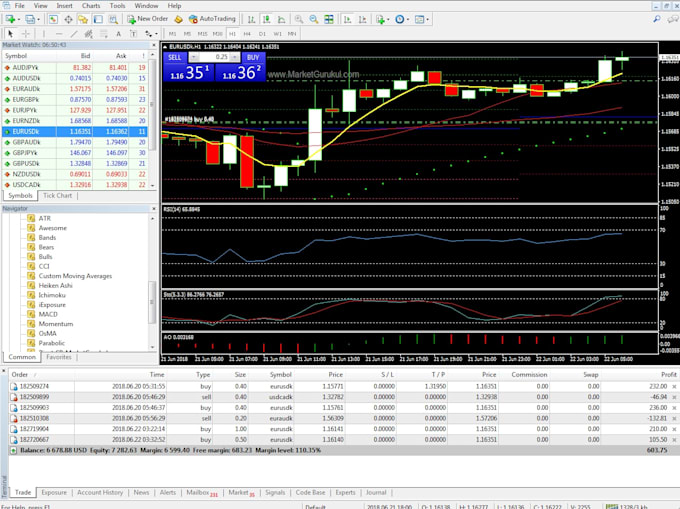Select the MACD indicator in Navigator
The height and width of the screenshot is (509, 680).
pyautogui.click(x=48, y=315)
